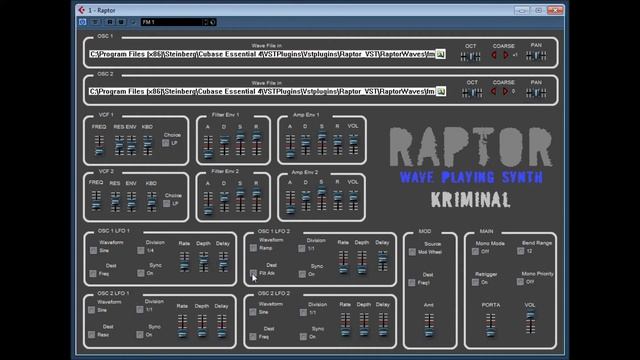Decrease OSC 2 coarse tuning with left arrow
The height and width of the screenshot is (360, 640).
tap(493, 91)
